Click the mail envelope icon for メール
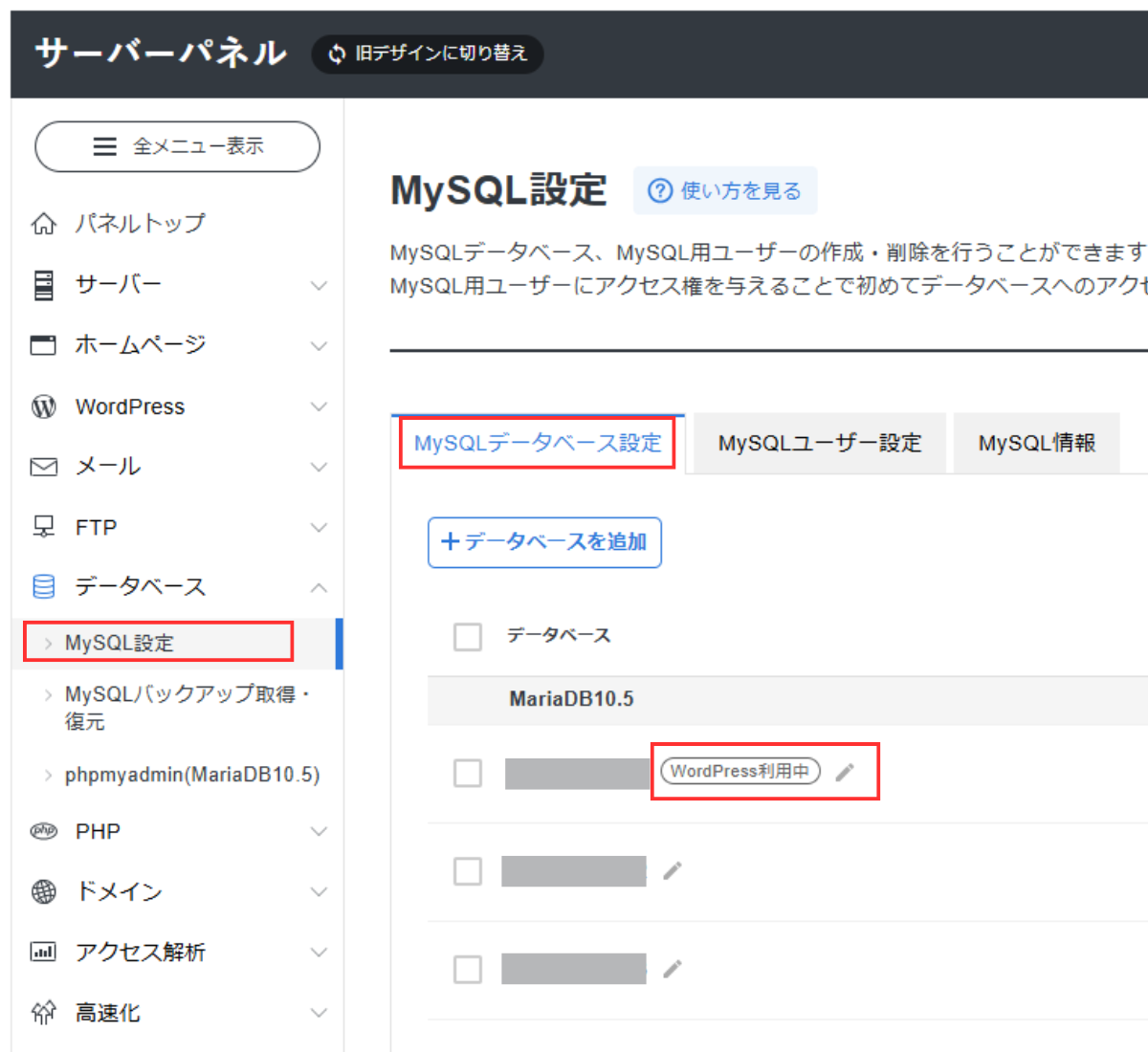This screenshot has width=1148, height=1052. pyautogui.click(x=44, y=467)
